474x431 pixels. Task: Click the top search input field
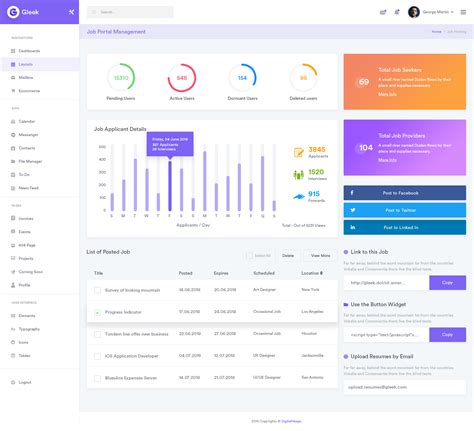coord(130,12)
